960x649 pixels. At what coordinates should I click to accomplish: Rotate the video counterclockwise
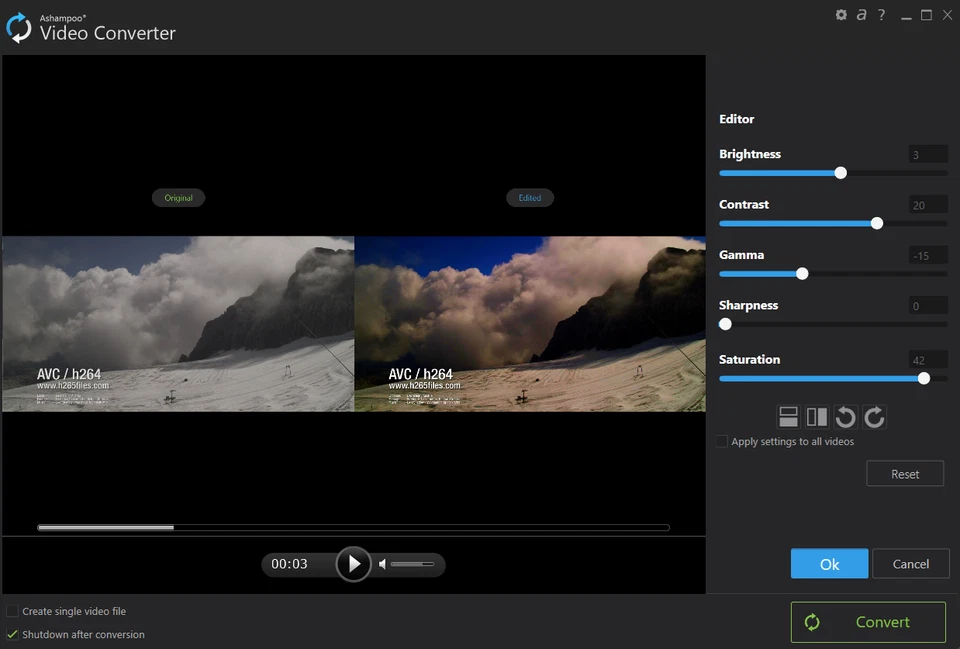(845, 416)
